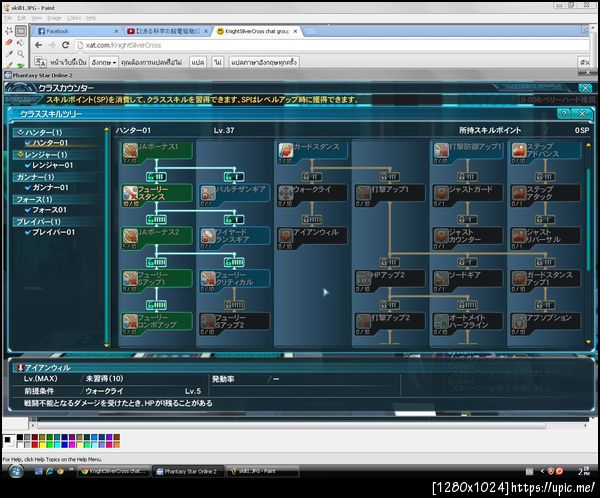This screenshot has width=600, height=498.
Task: Click the ガードスタンス skill icon
Action: [286, 150]
